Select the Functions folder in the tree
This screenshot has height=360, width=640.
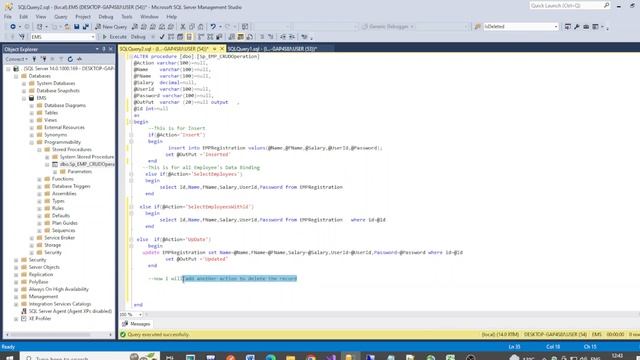pyautogui.click(x=62, y=179)
